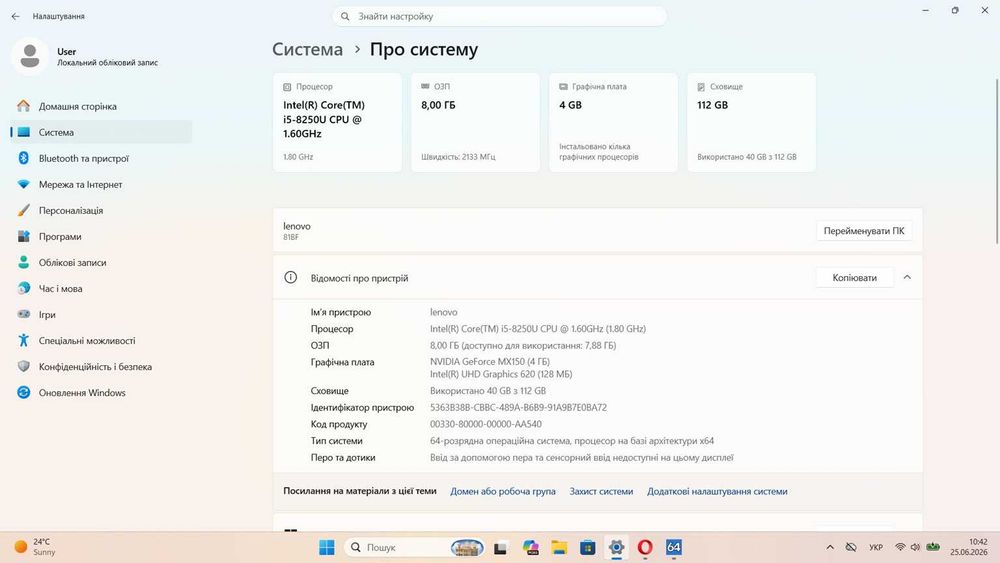Show hidden tray icons chevron
This screenshot has width=1000, height=563.
pyautogui.click(x=830, y=547)
